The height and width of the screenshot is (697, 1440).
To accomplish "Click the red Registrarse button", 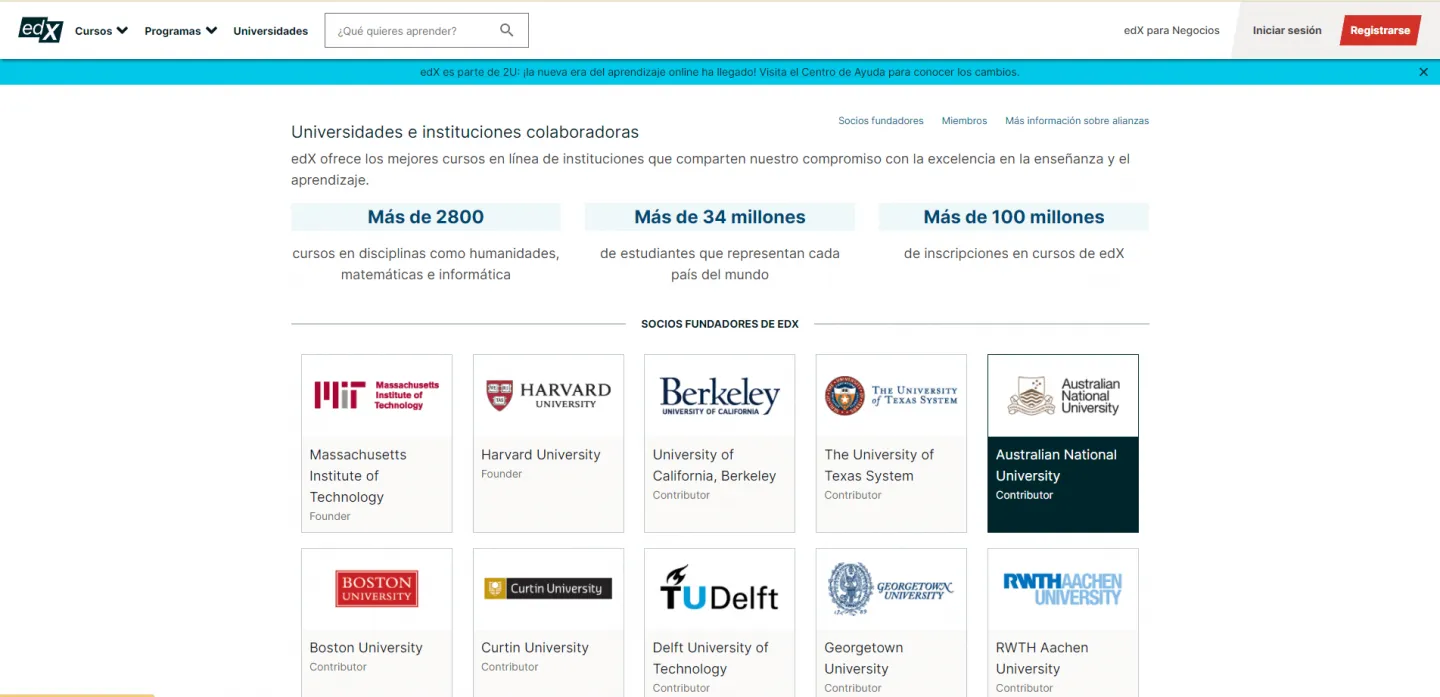I will (x=1380, y=31).
